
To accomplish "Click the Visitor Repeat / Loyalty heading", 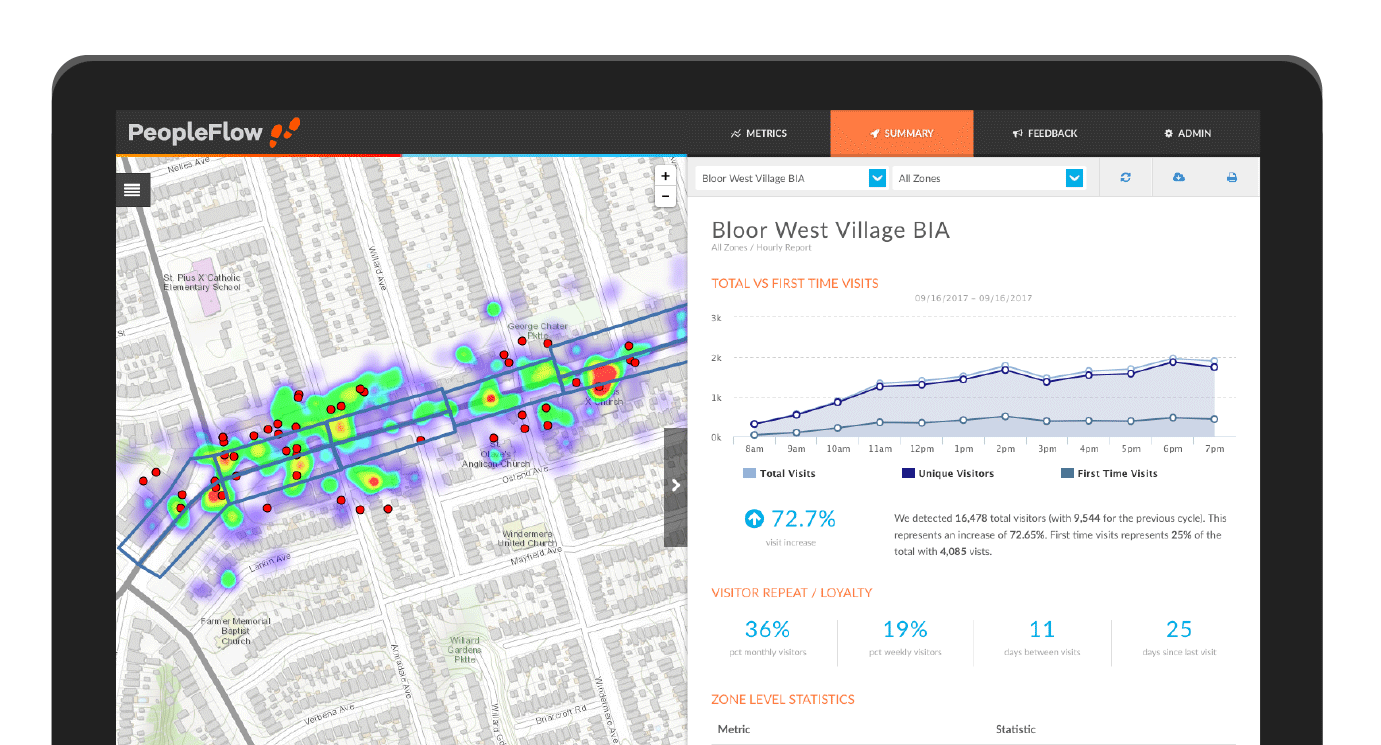I will click(792, 593).
